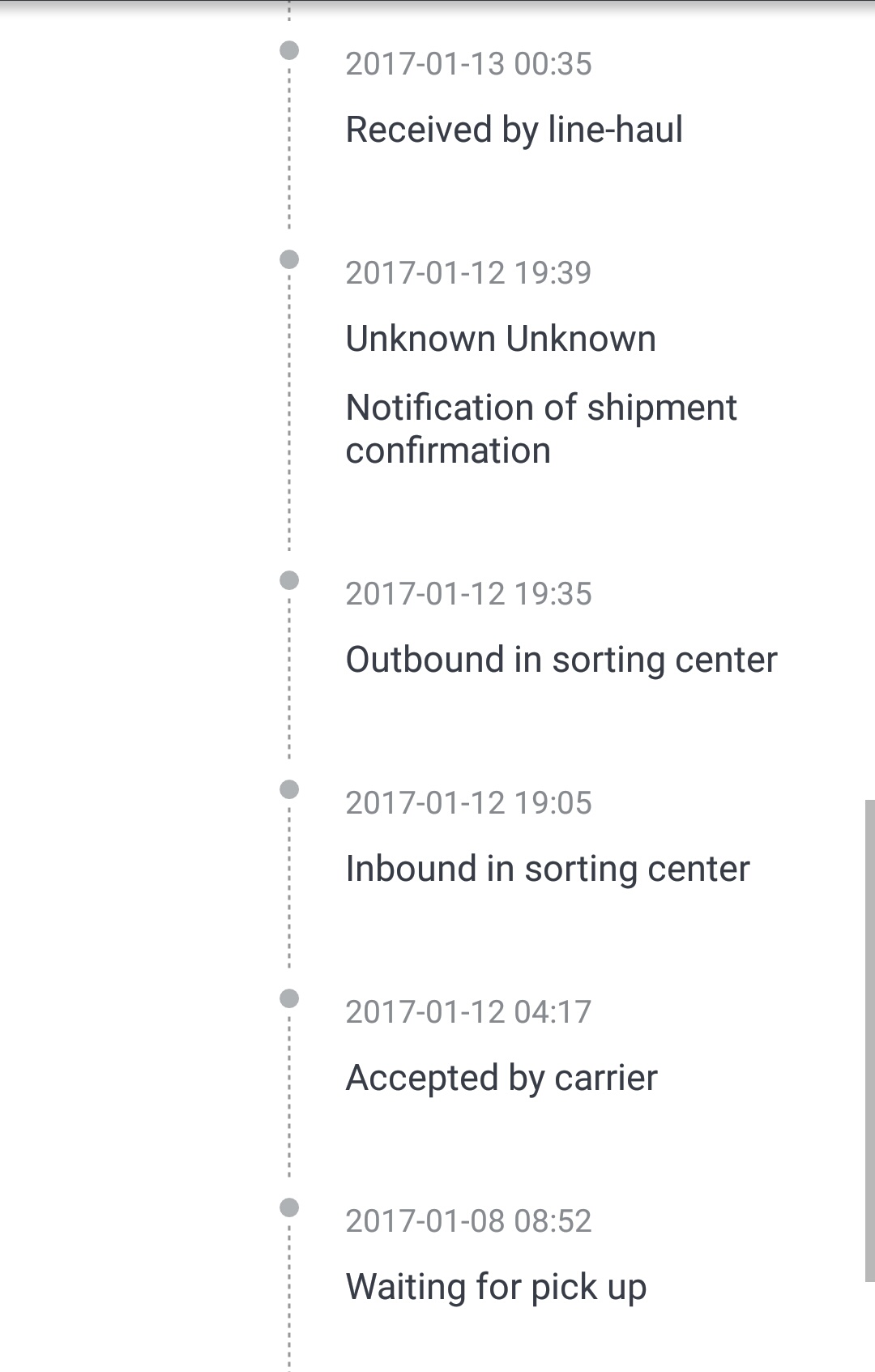The image size is (875, 1372).
Task: Click the timeline dot beside 2017-01-12 19:39
Action: click(x=289, y=259)
